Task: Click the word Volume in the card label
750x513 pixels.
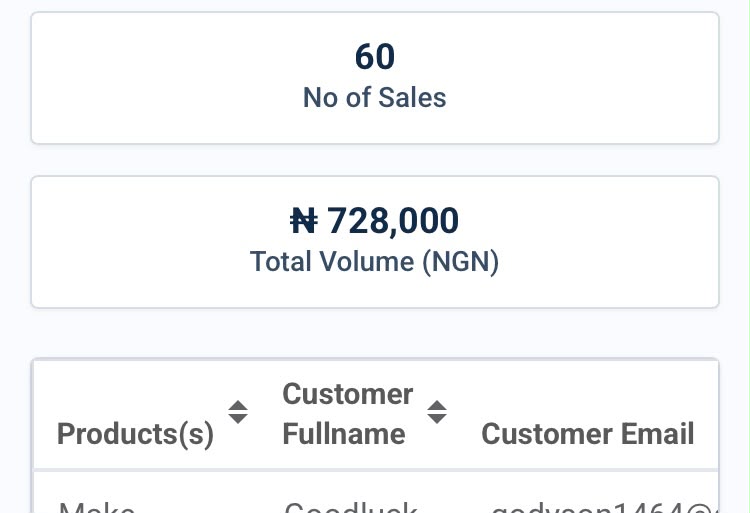Action: (366, 262)
